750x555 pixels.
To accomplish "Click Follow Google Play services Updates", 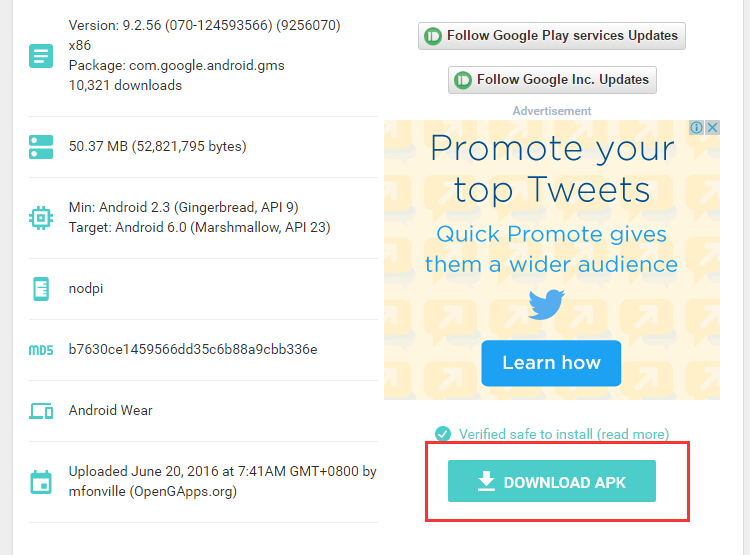I will point(551,36).
